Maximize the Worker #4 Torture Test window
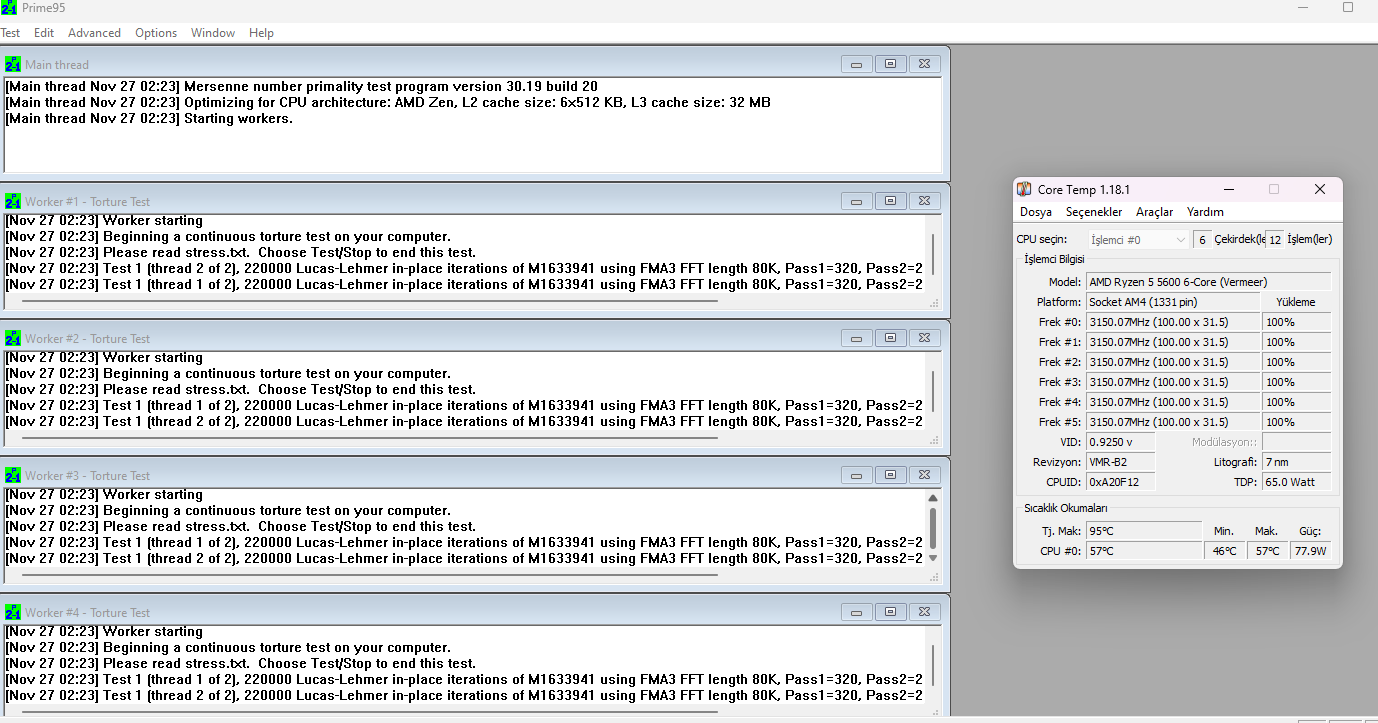 pyautogui.click(x=891, y=612)
